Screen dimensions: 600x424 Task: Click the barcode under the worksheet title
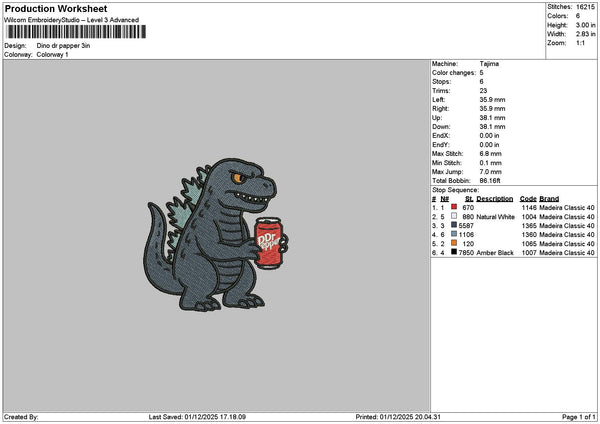click(x=75, y=32)
